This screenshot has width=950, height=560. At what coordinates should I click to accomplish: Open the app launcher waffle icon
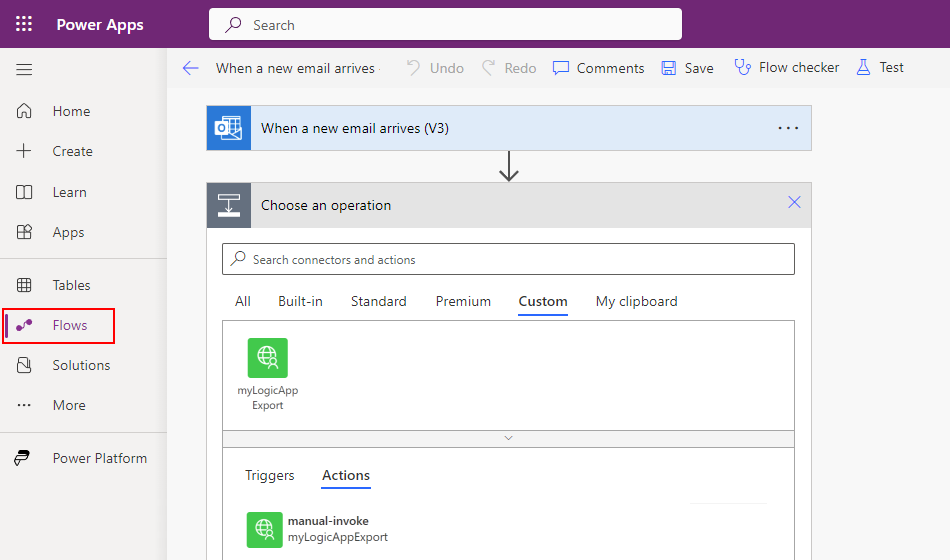[x=24, y=24]
